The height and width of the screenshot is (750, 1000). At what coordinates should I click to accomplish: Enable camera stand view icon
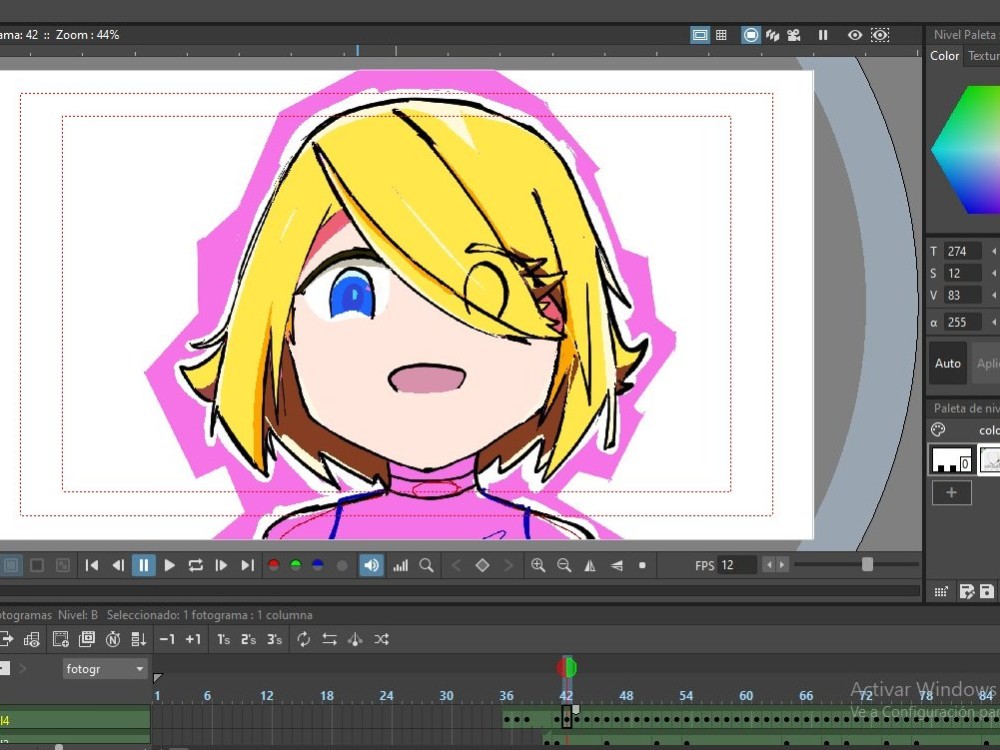coord(751,35)
